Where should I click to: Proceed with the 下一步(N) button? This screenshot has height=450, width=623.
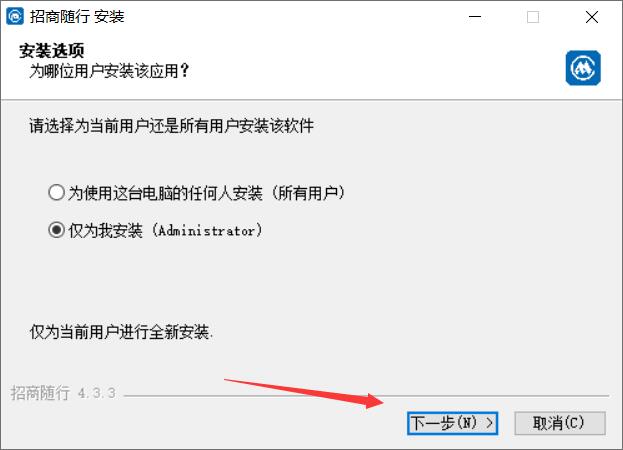pyautogui.click(x=452, y=423)
